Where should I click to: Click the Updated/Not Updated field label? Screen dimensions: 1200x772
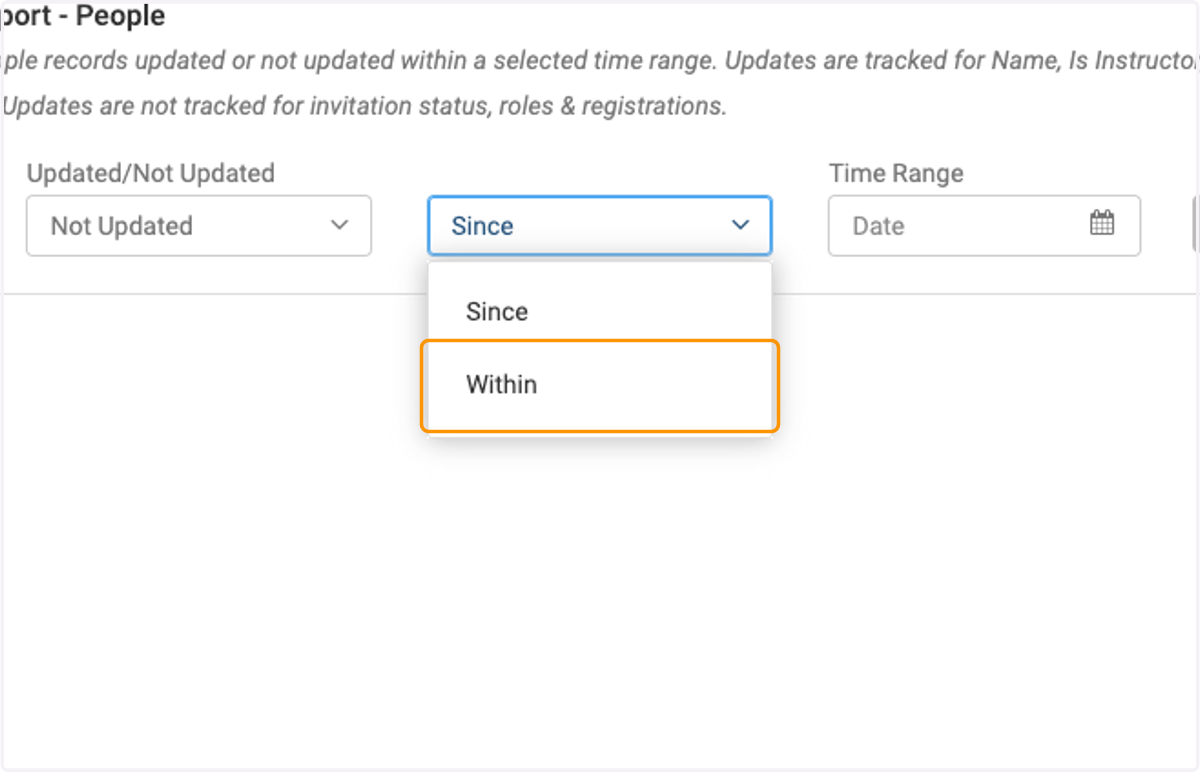point(150,173)
